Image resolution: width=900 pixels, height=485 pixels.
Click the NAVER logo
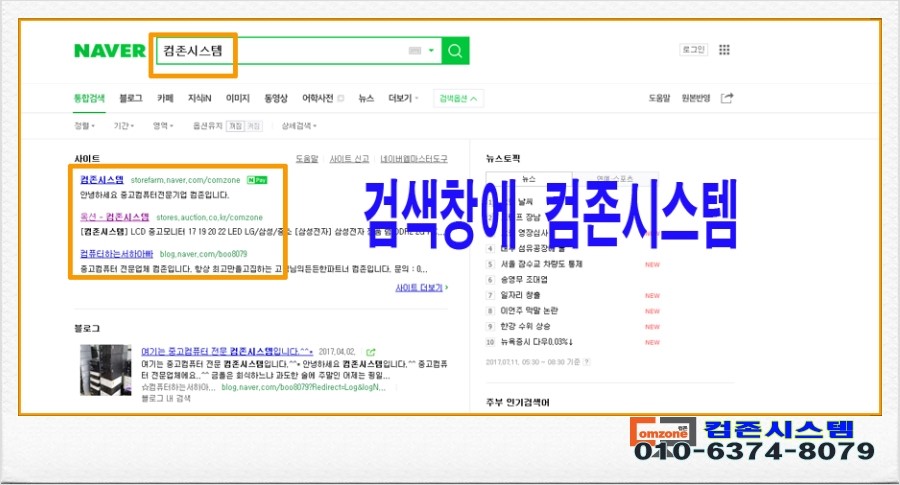point(109,51)
